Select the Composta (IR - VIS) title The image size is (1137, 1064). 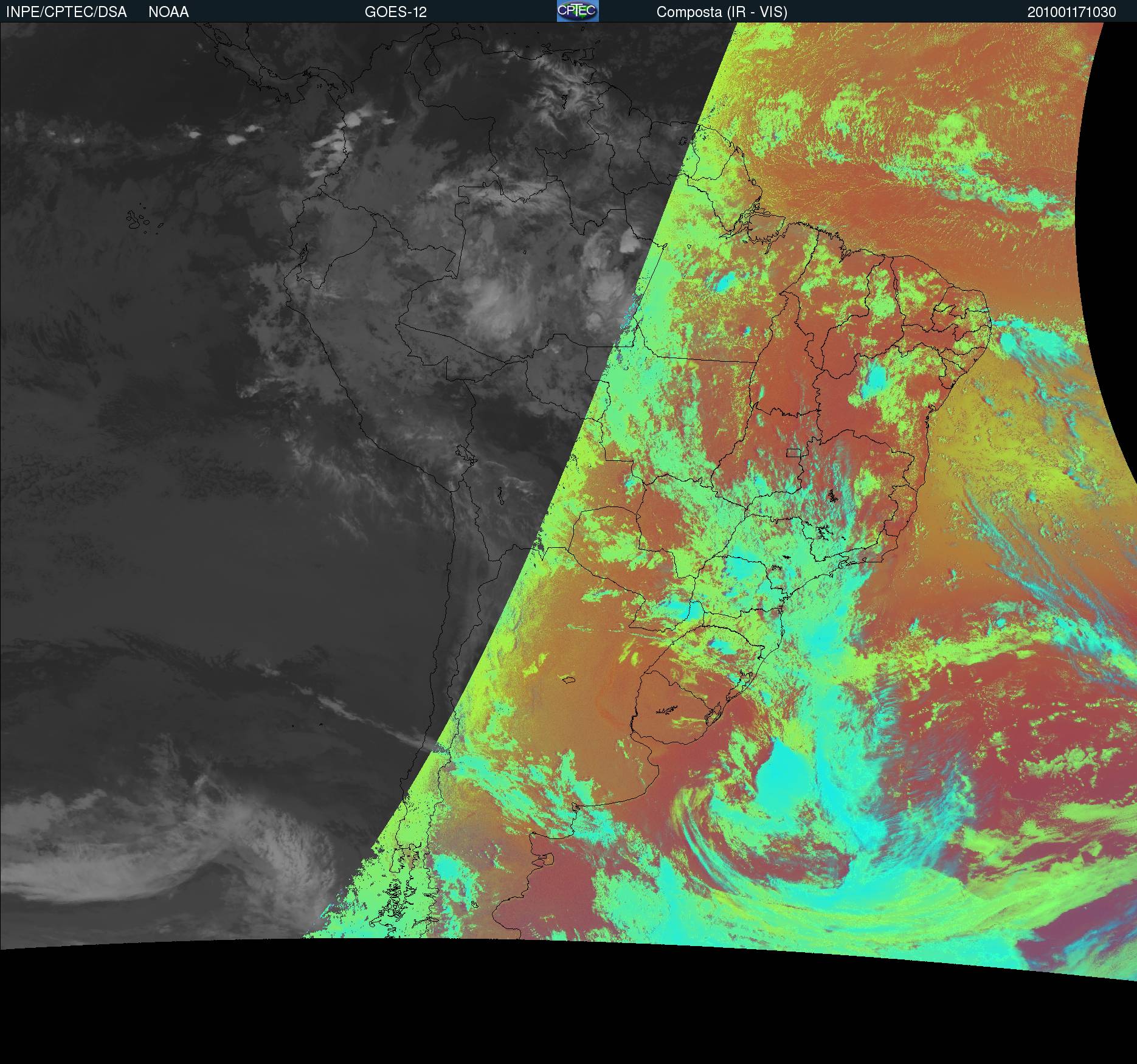pyautogui.click(x=722, y=12)
